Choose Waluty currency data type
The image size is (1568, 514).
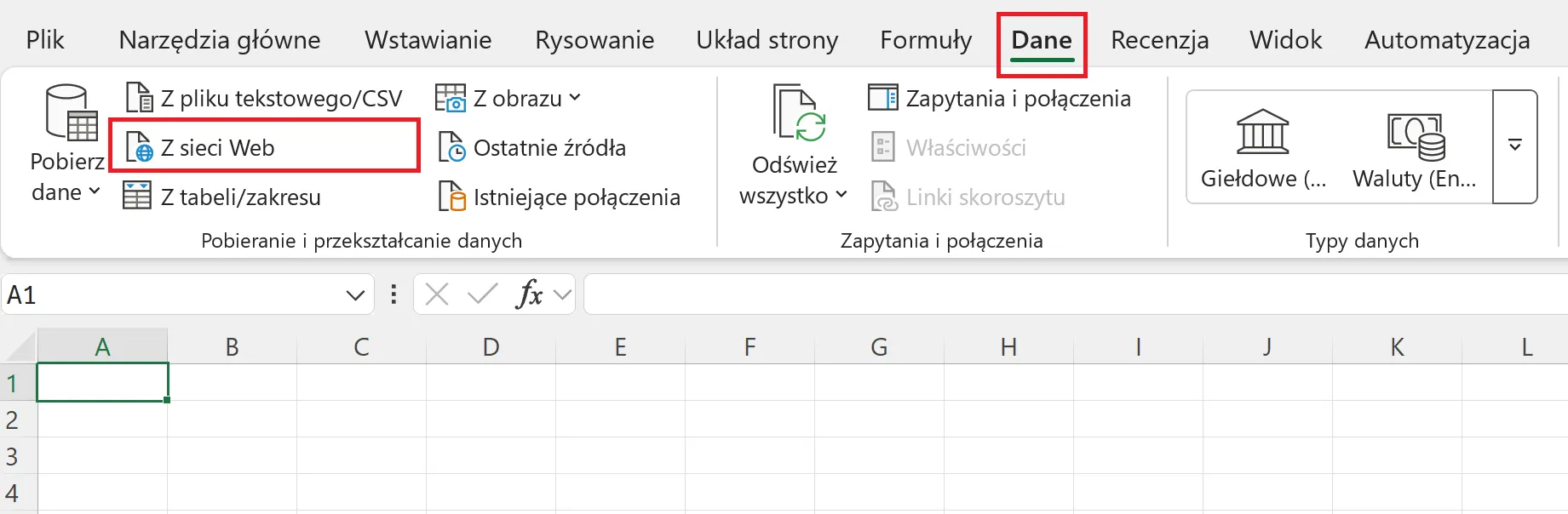pos(1414,147)
